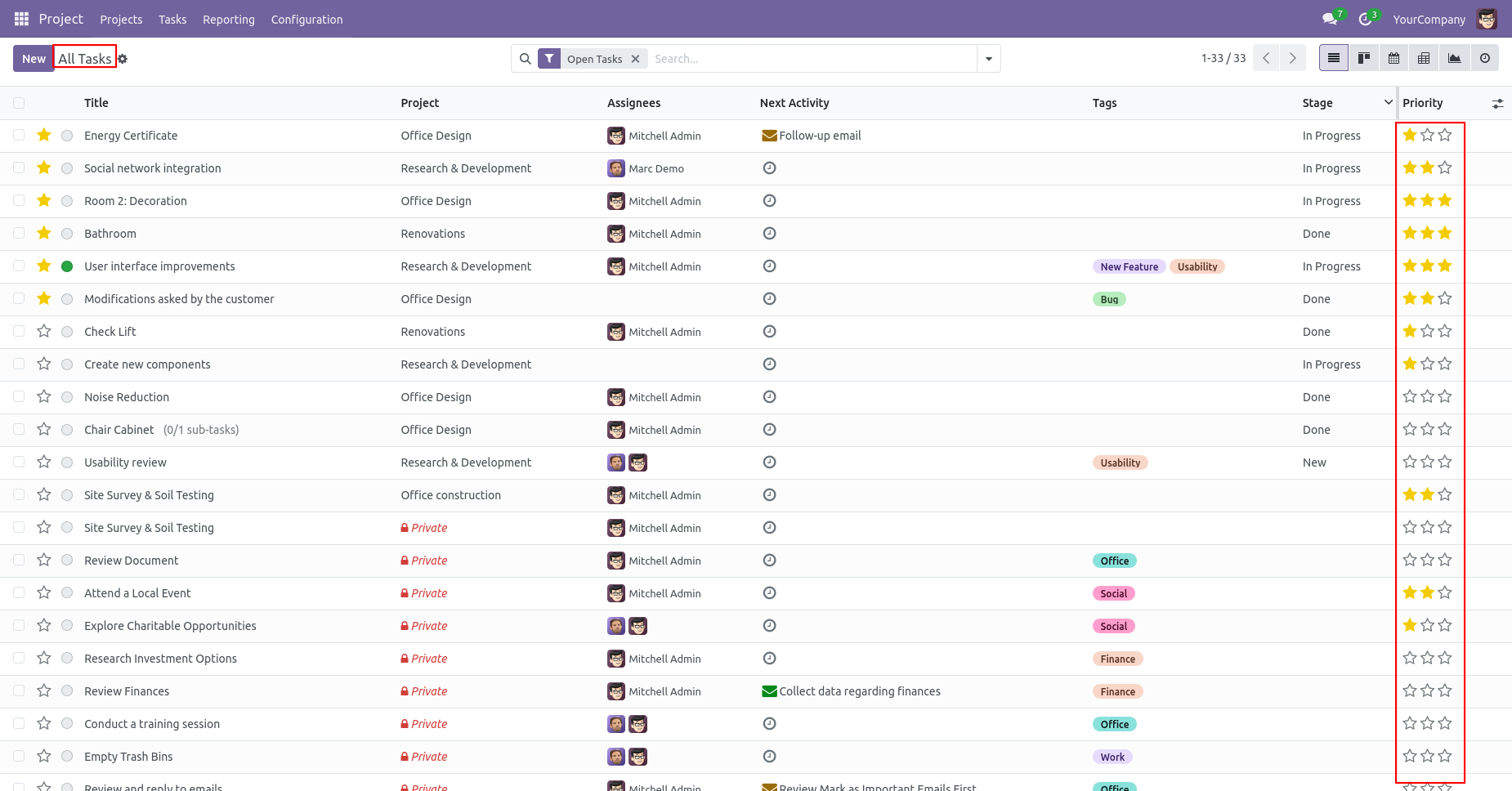1512x791 pixels.
Task: Open Explore Charitable Opportunities task
Action: pyautogui.click(x=170, y=626)
